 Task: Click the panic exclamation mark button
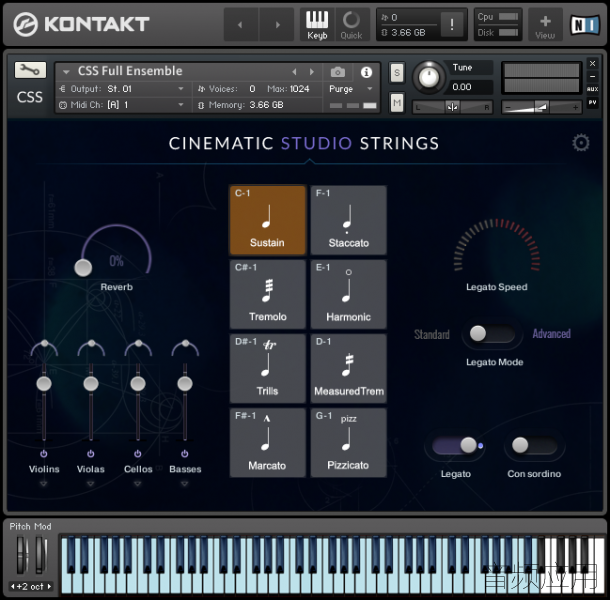click(452, 25)
